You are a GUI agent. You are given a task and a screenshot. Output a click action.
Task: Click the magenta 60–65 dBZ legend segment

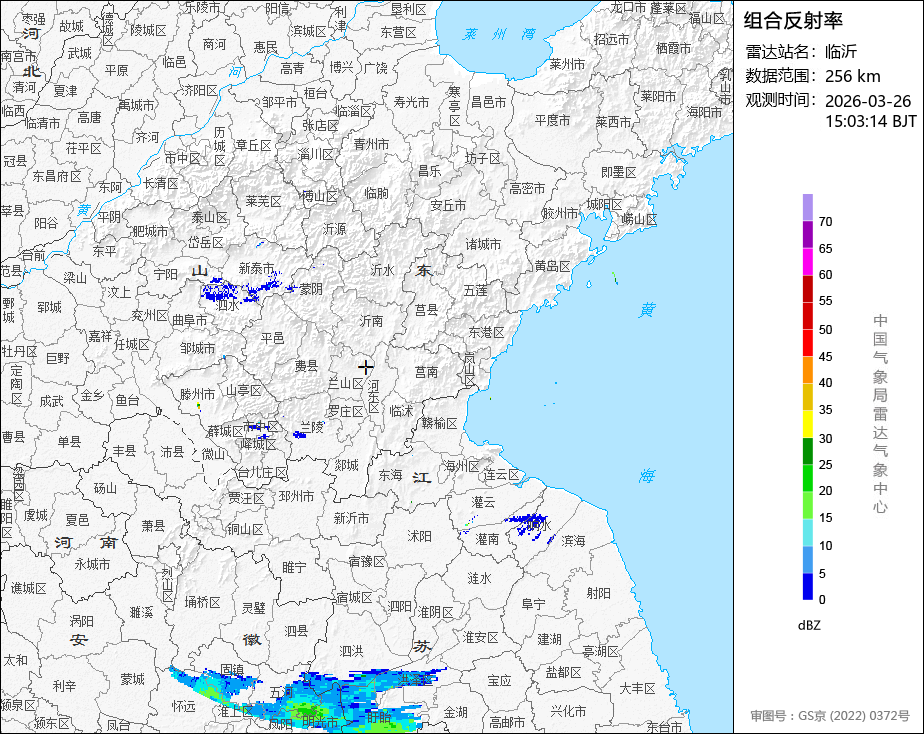[807, 262]
